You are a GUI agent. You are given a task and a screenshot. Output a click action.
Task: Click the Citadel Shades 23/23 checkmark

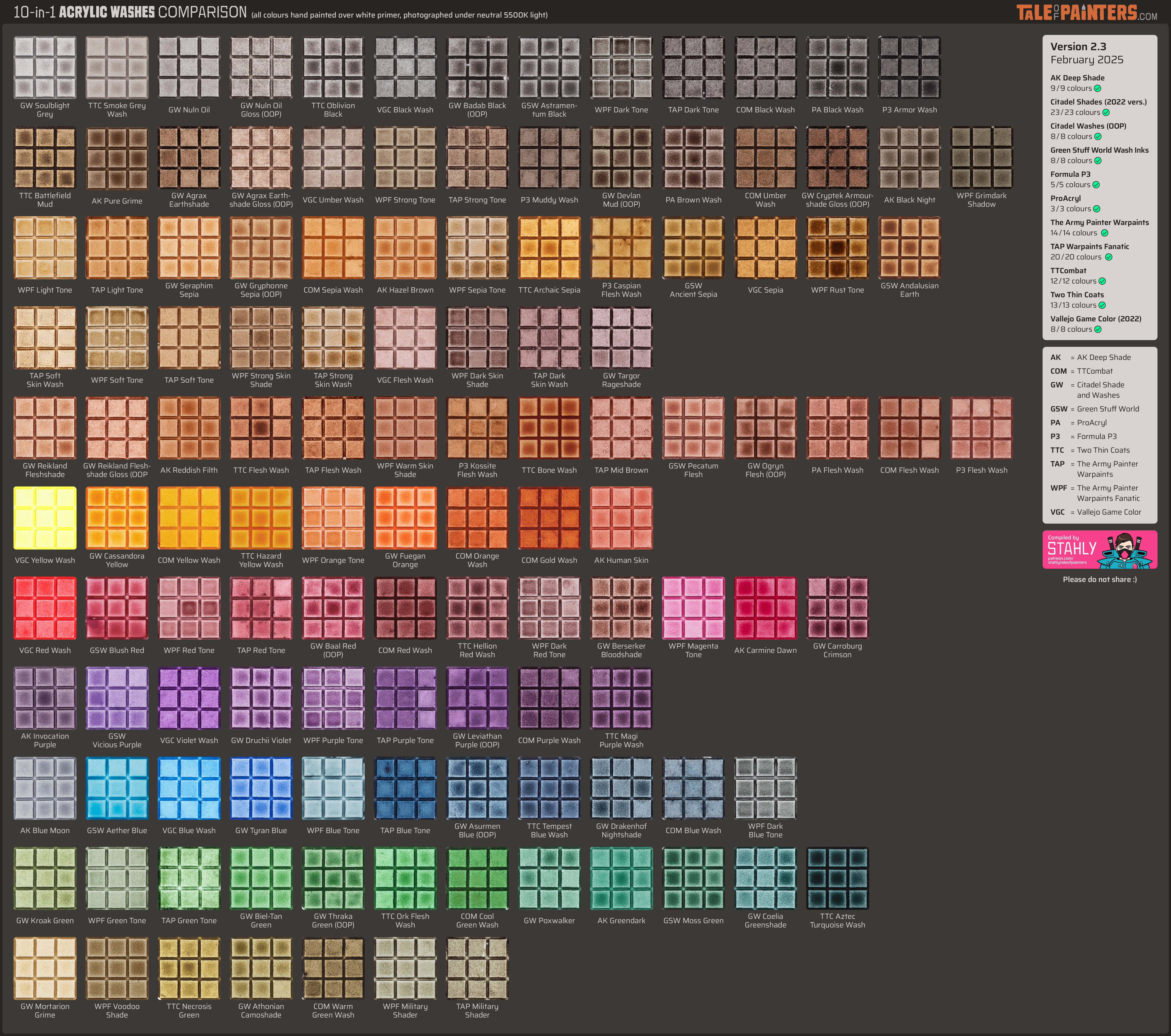pyautogui.click(x=1106, y=112)
